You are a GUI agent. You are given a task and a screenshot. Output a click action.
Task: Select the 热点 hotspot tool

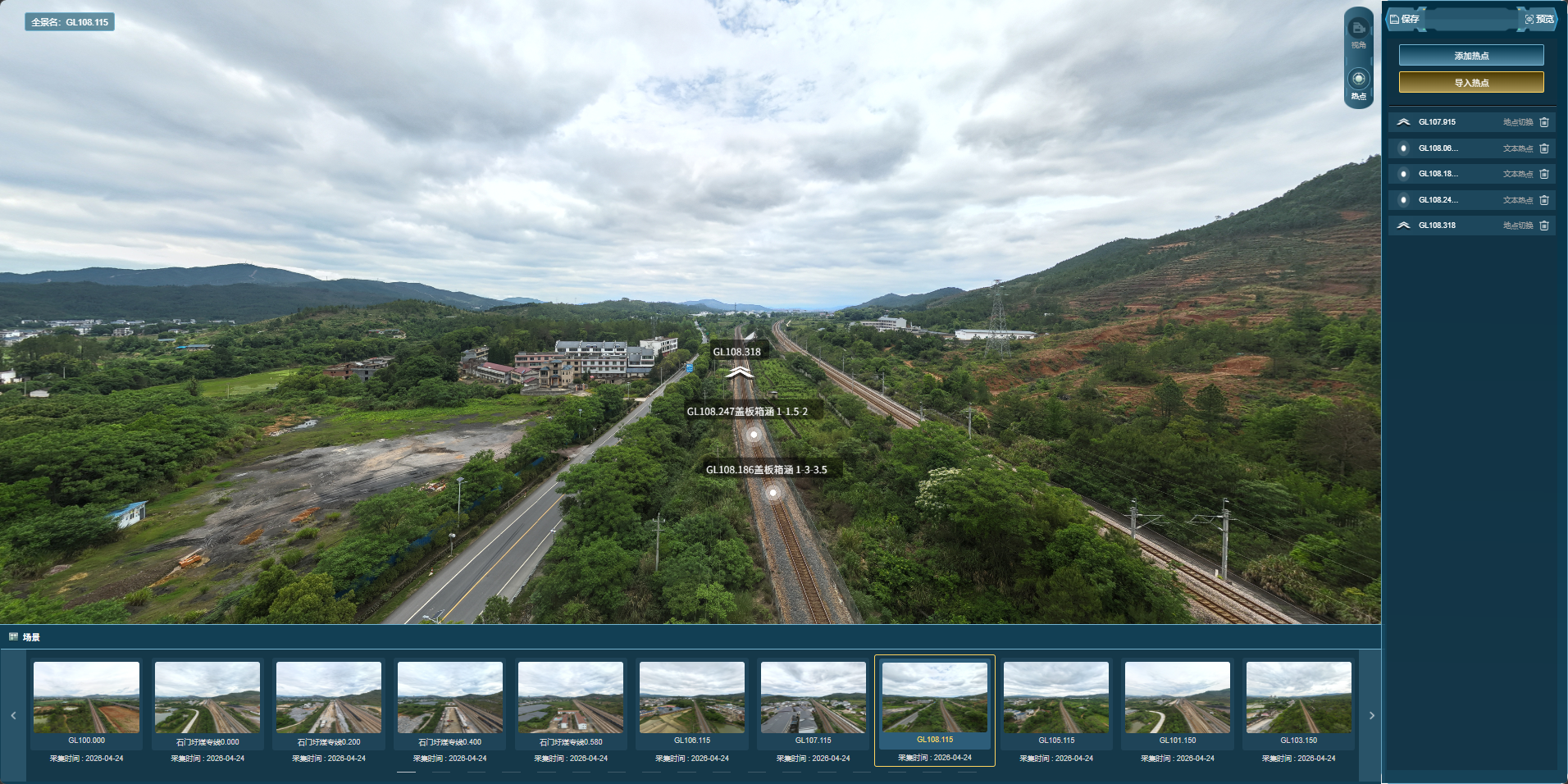click(x=1359, y=84)
